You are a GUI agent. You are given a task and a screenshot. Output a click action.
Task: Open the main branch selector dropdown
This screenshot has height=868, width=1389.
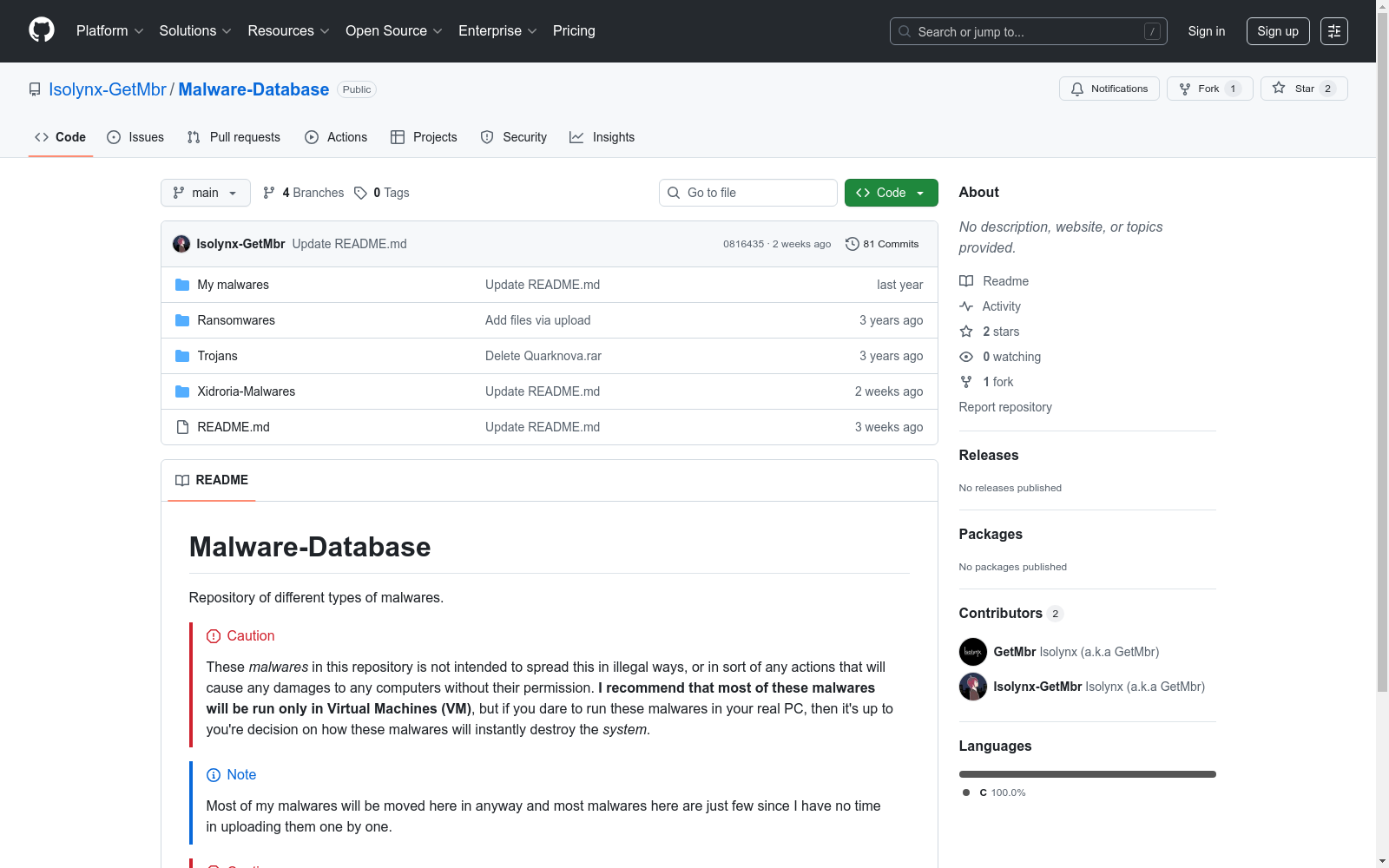[206, 193]
